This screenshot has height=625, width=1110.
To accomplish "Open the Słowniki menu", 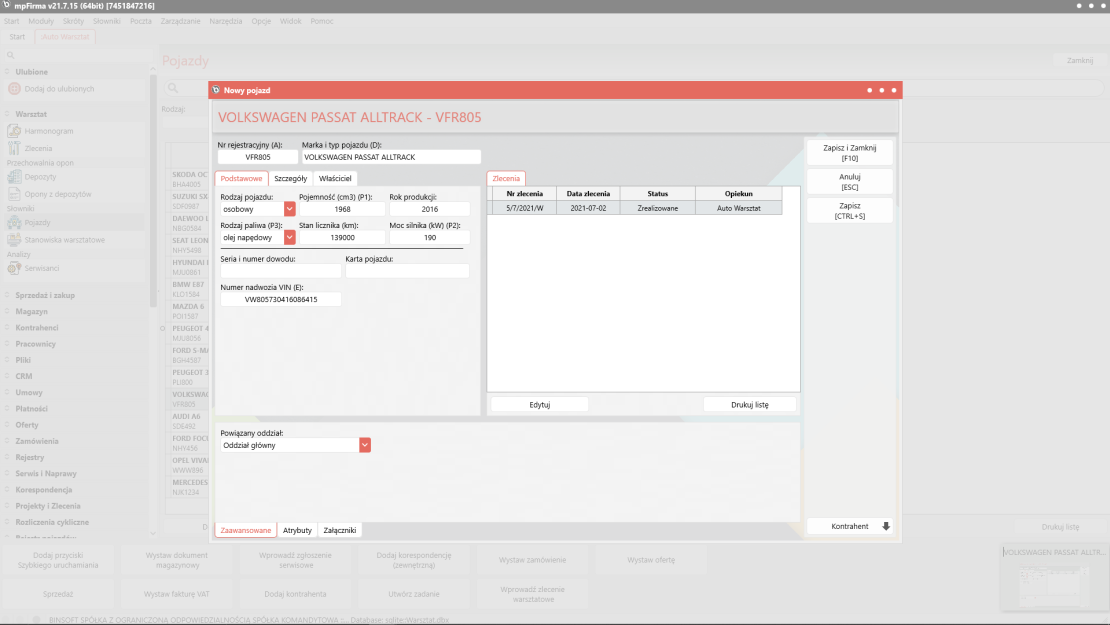I will click(107, 21).
